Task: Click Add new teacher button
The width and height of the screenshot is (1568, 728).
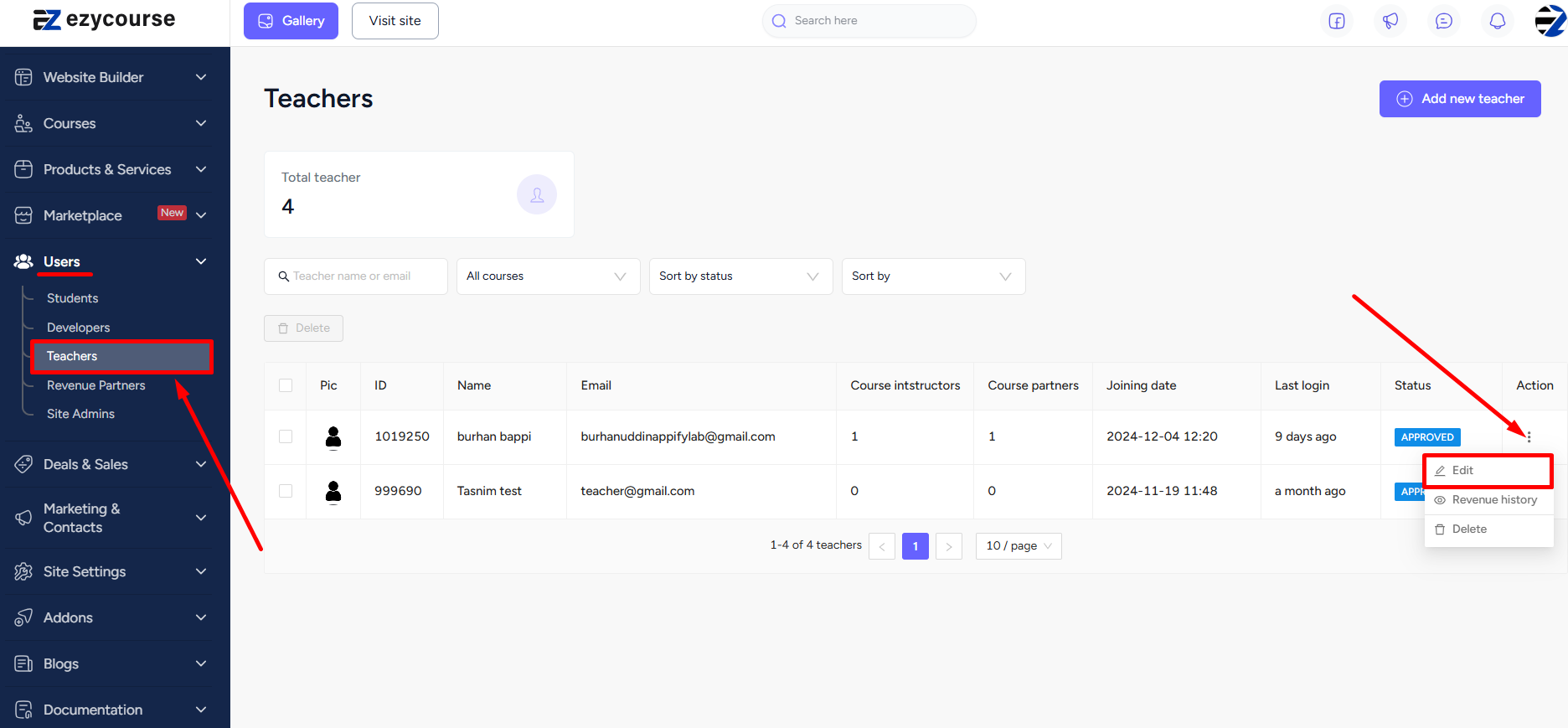Action: click(x=1460, y=99)
